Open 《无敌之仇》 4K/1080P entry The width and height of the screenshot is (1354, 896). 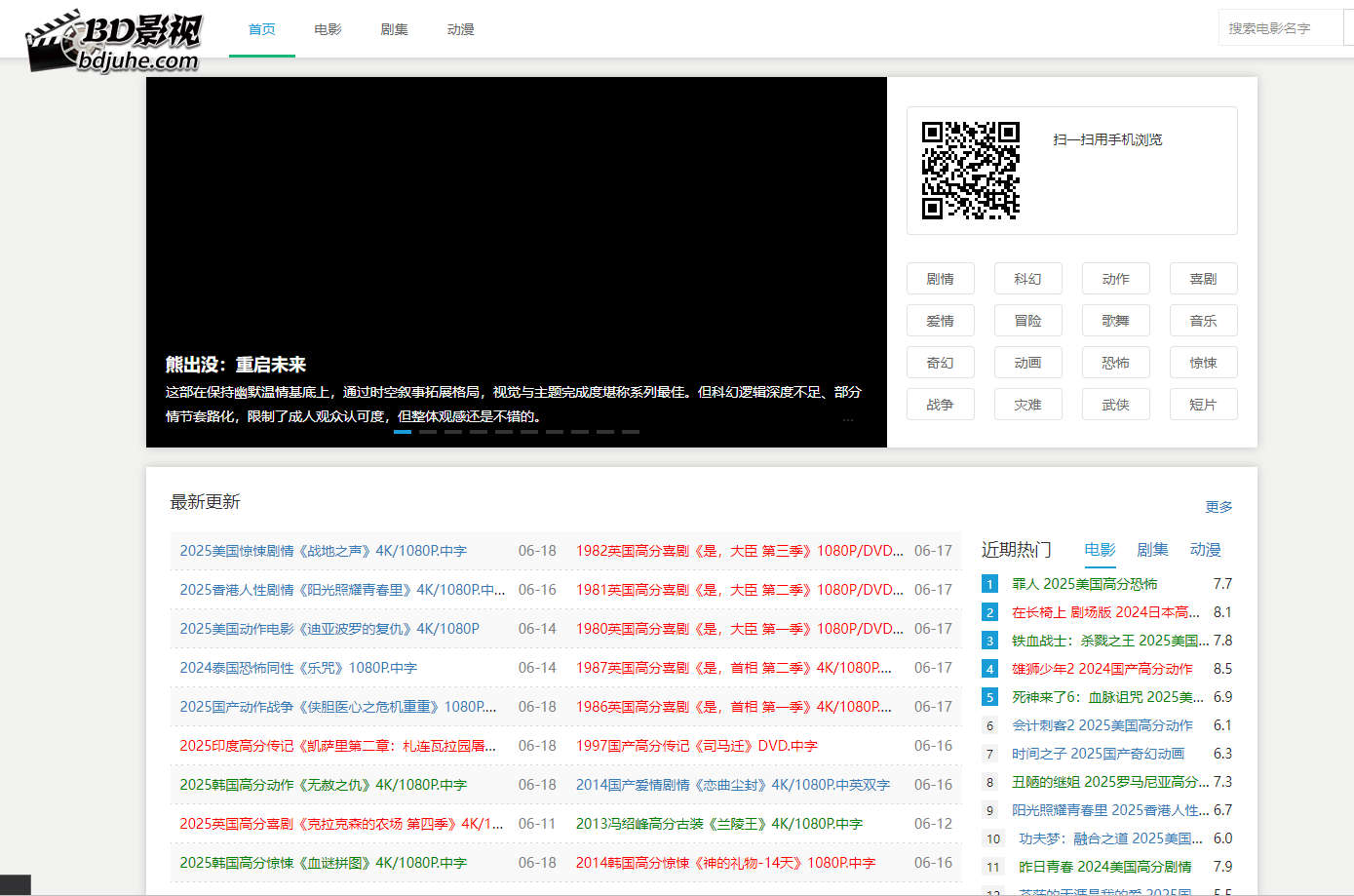click(x=324, y=785)
